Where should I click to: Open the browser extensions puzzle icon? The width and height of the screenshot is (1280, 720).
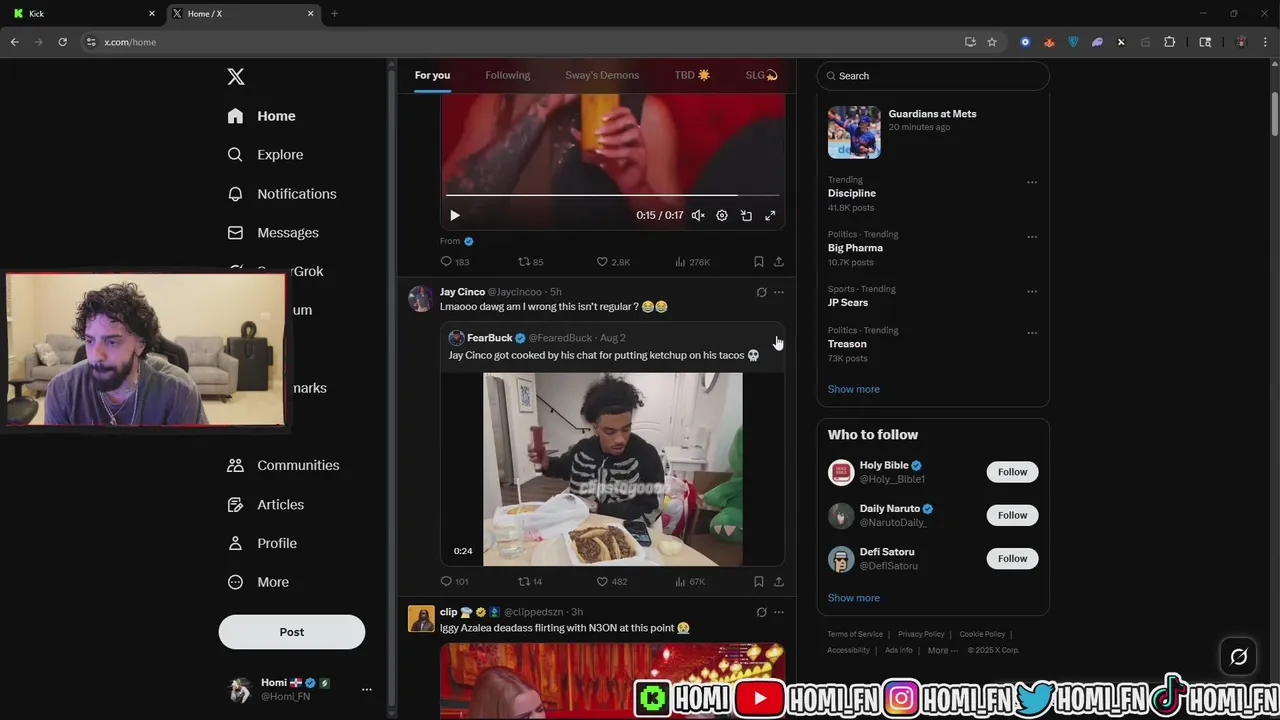pyautogui.click(x=1169, y=42)
